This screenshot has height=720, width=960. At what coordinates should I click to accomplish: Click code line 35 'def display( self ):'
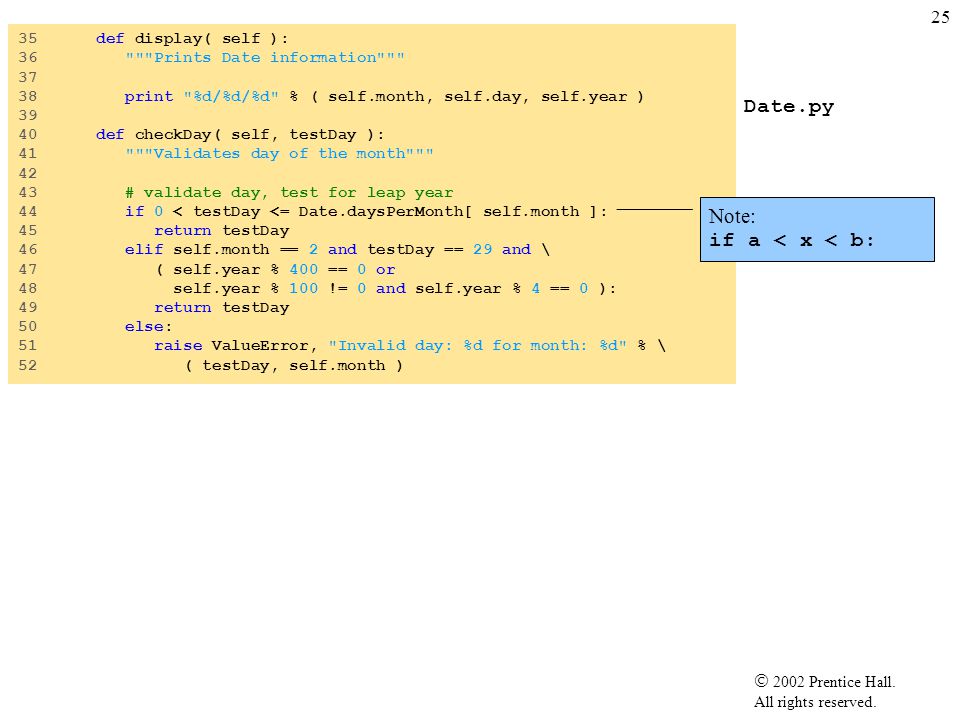click(x=192, y=39)
